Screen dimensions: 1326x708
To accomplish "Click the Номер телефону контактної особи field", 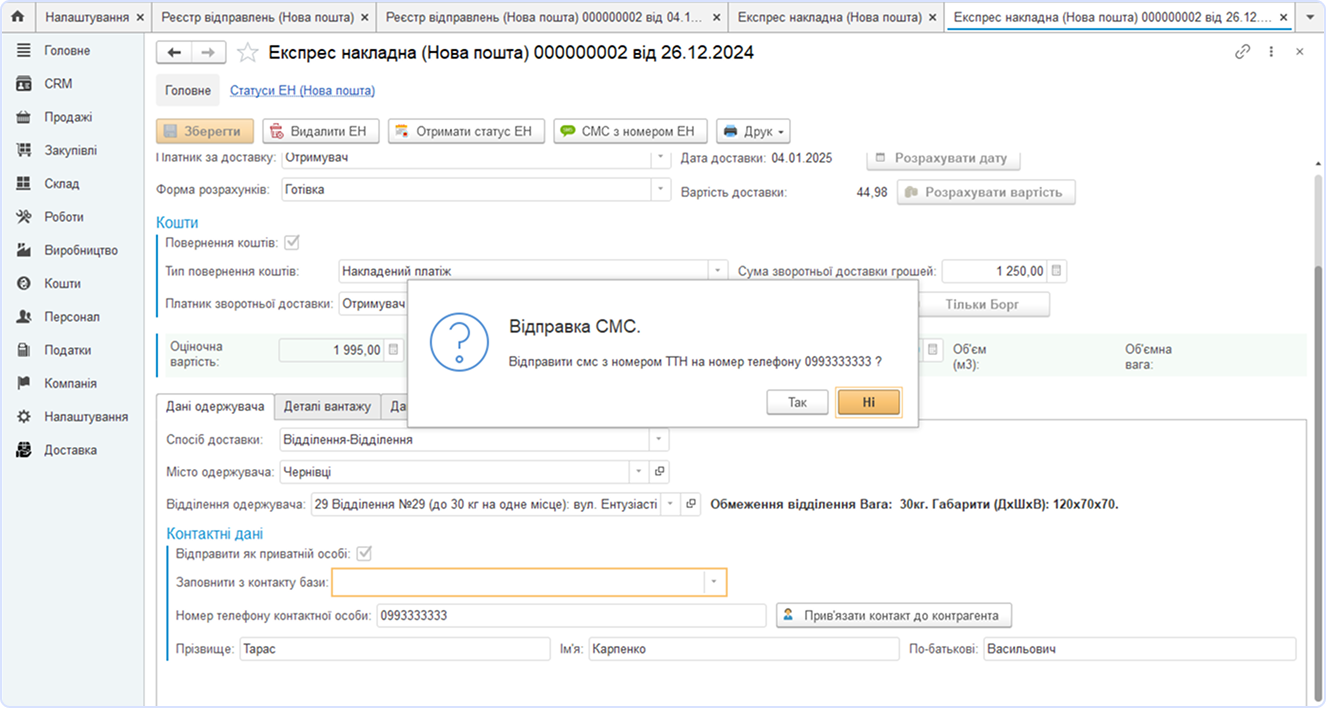I will click(x=571, y=616).
